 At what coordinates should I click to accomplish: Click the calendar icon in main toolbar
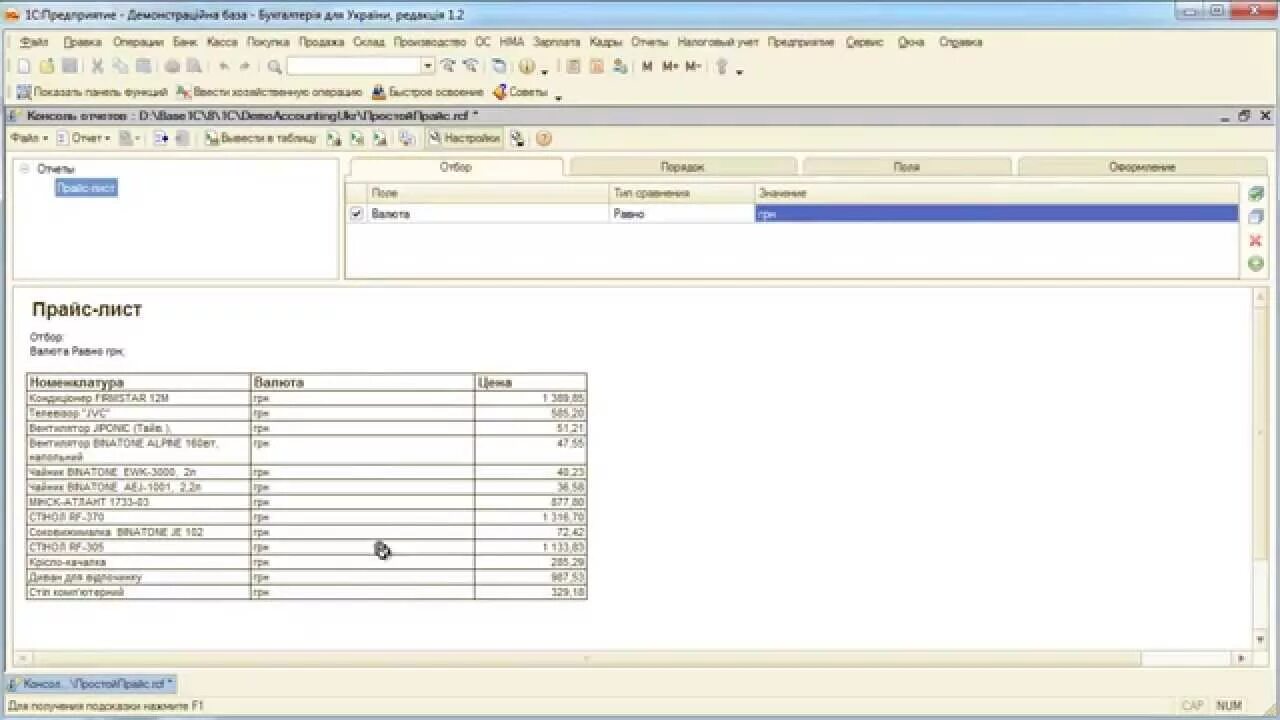coord(597,67)
